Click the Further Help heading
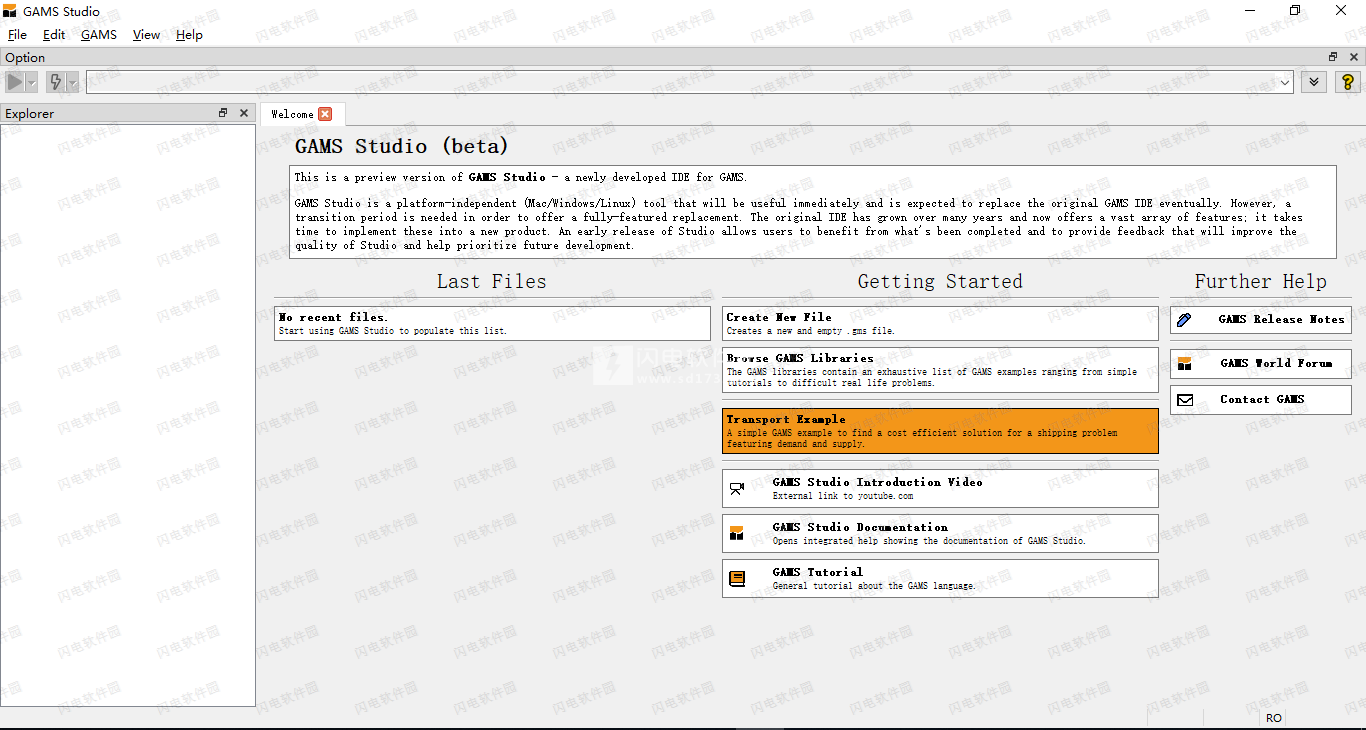The height and width of the screenshot is (730, 1366). pyautogui.click(x=1261, y=282)
